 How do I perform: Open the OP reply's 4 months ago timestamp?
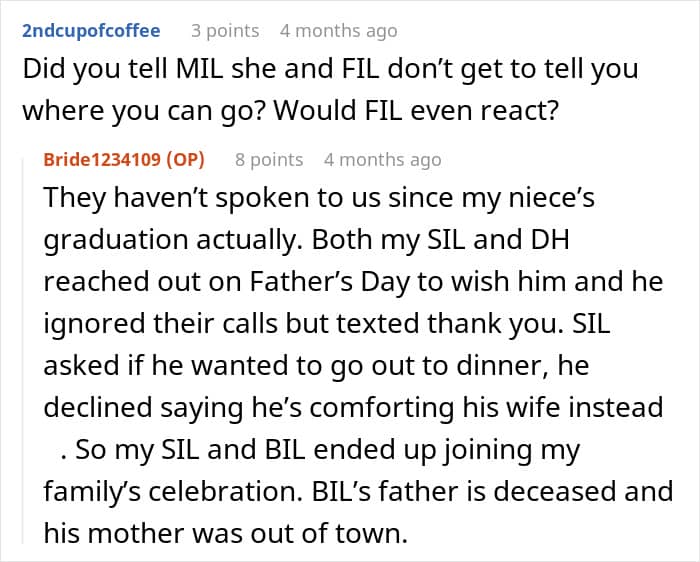click(382, 160)
